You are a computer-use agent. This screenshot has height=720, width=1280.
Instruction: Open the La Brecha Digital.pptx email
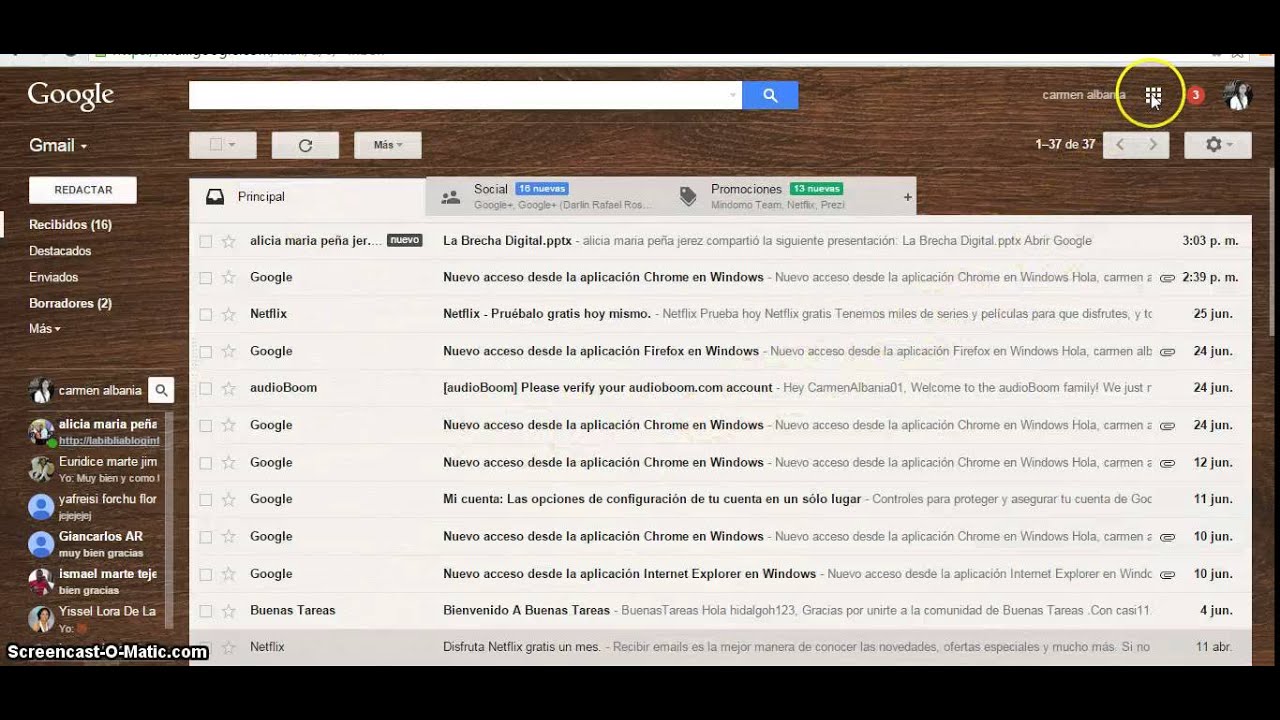(x=720, y=241)
